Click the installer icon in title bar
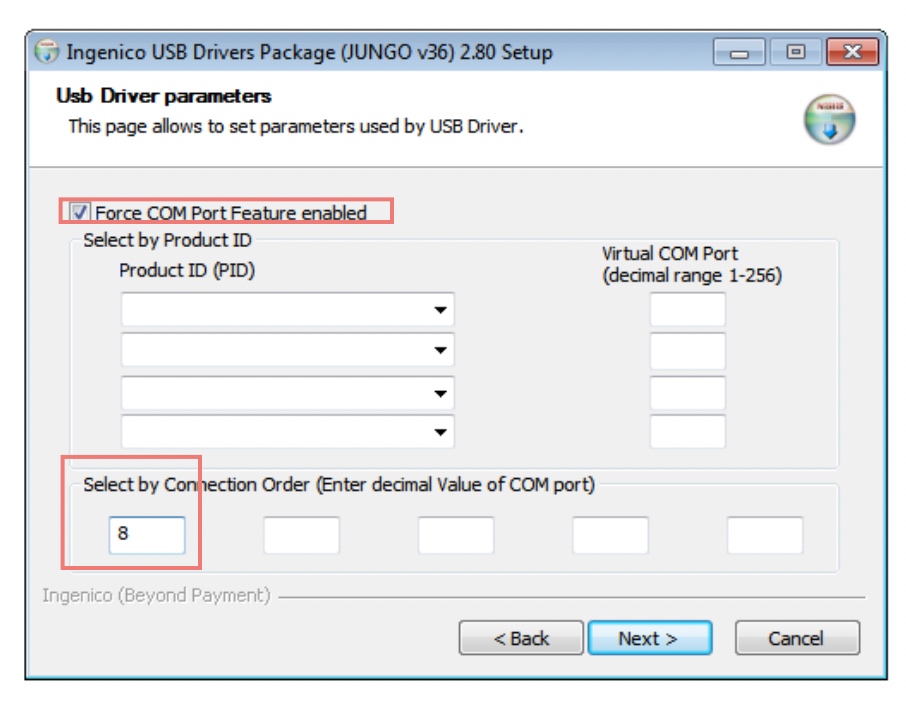This screenshot has width=906, height=716. coord(46,51)
